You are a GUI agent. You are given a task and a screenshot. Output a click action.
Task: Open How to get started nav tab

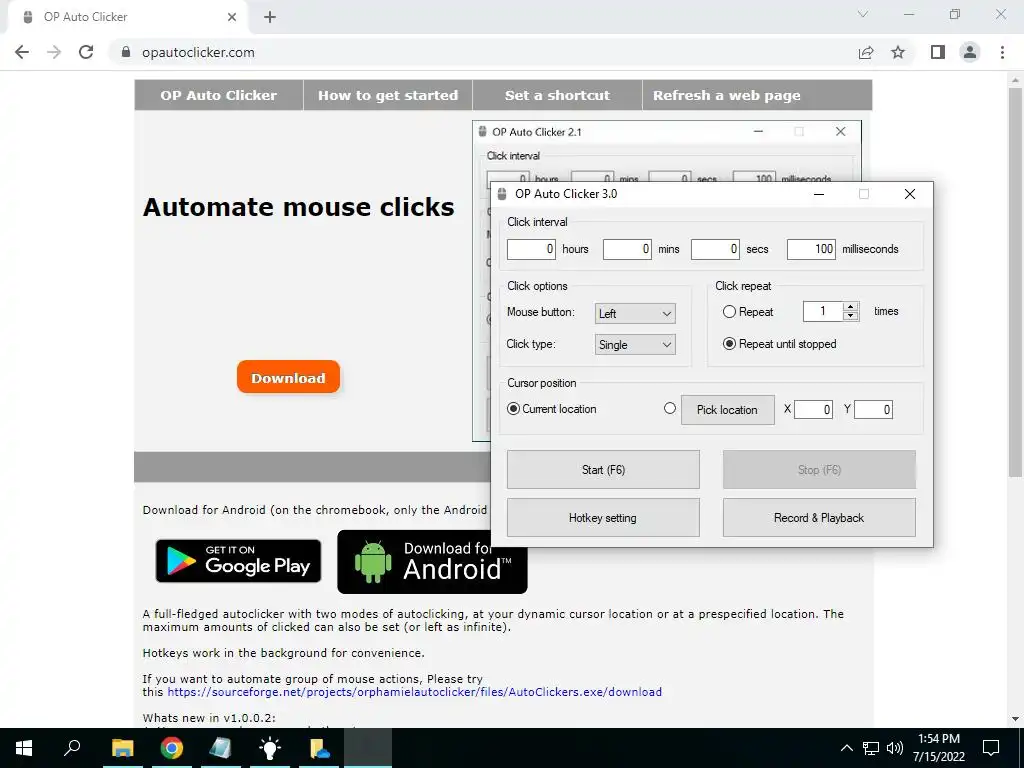tap(388, 95)
